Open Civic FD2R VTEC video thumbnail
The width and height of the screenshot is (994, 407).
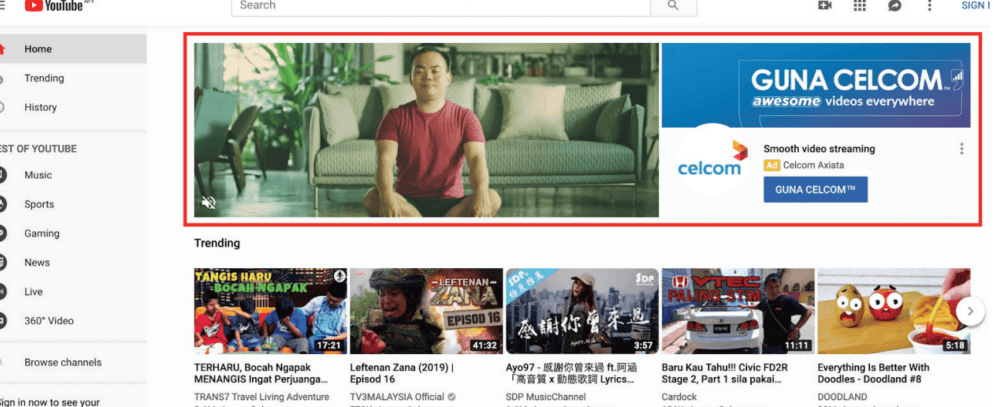(x=739, y=311)
